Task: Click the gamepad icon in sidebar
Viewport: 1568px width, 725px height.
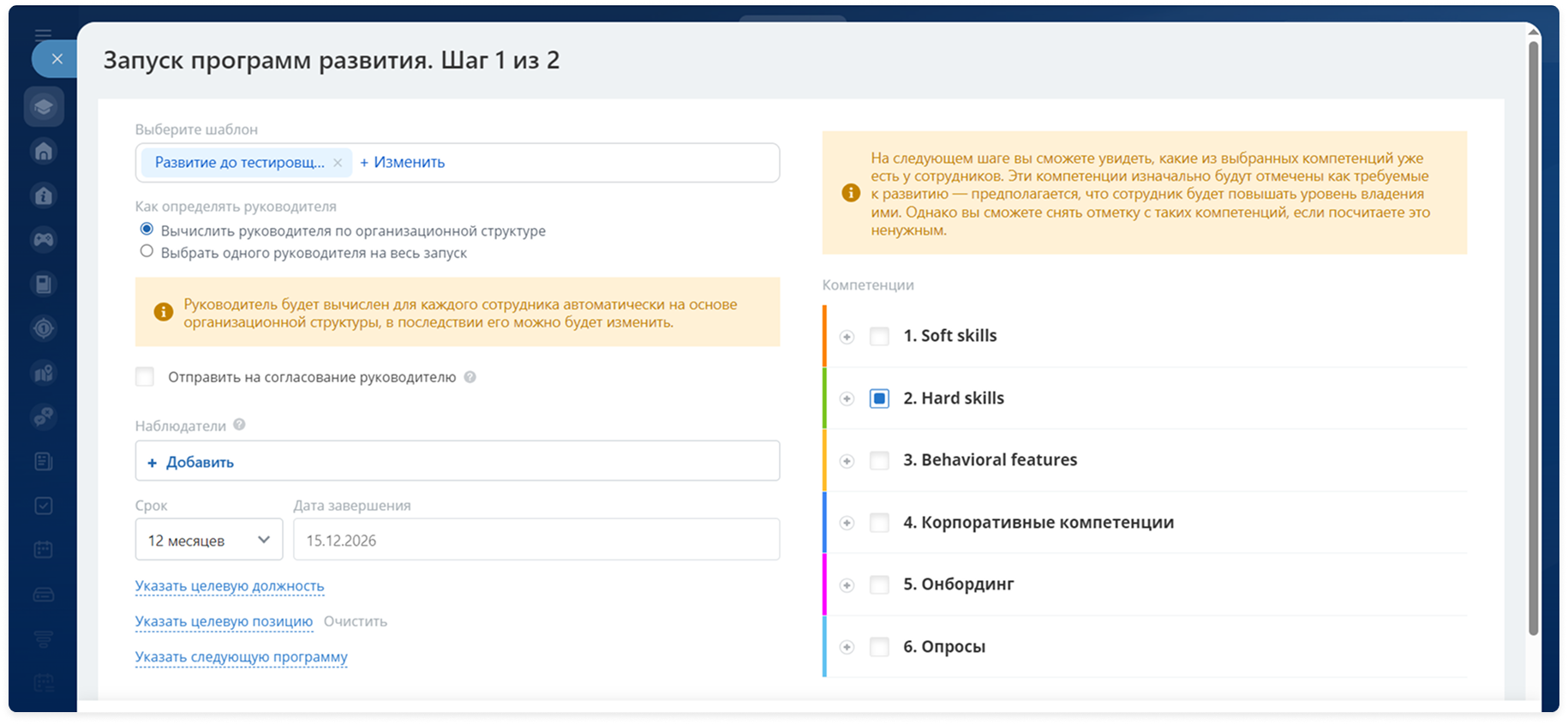Action: (44, 240)
